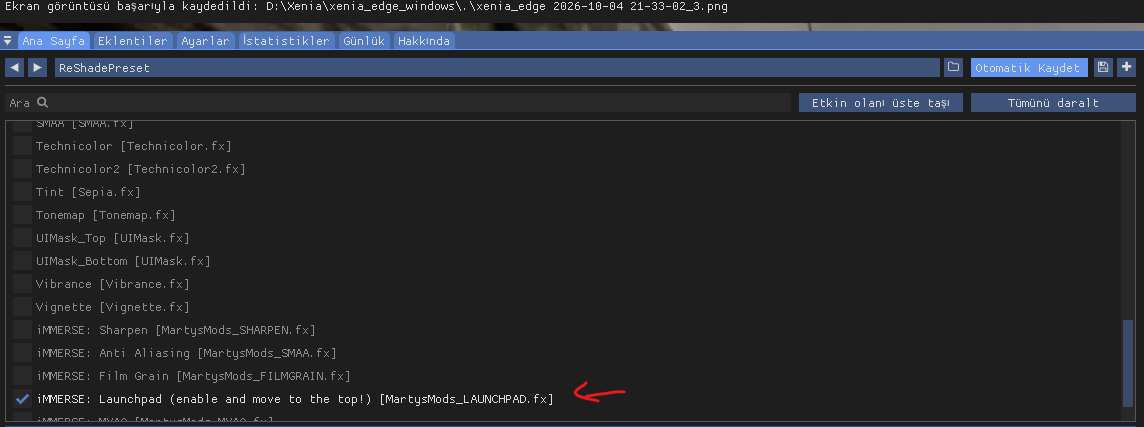The image size is (1144, 427).
Task: Switch to the Ana Sayfa tab
Action: [54, 41]
